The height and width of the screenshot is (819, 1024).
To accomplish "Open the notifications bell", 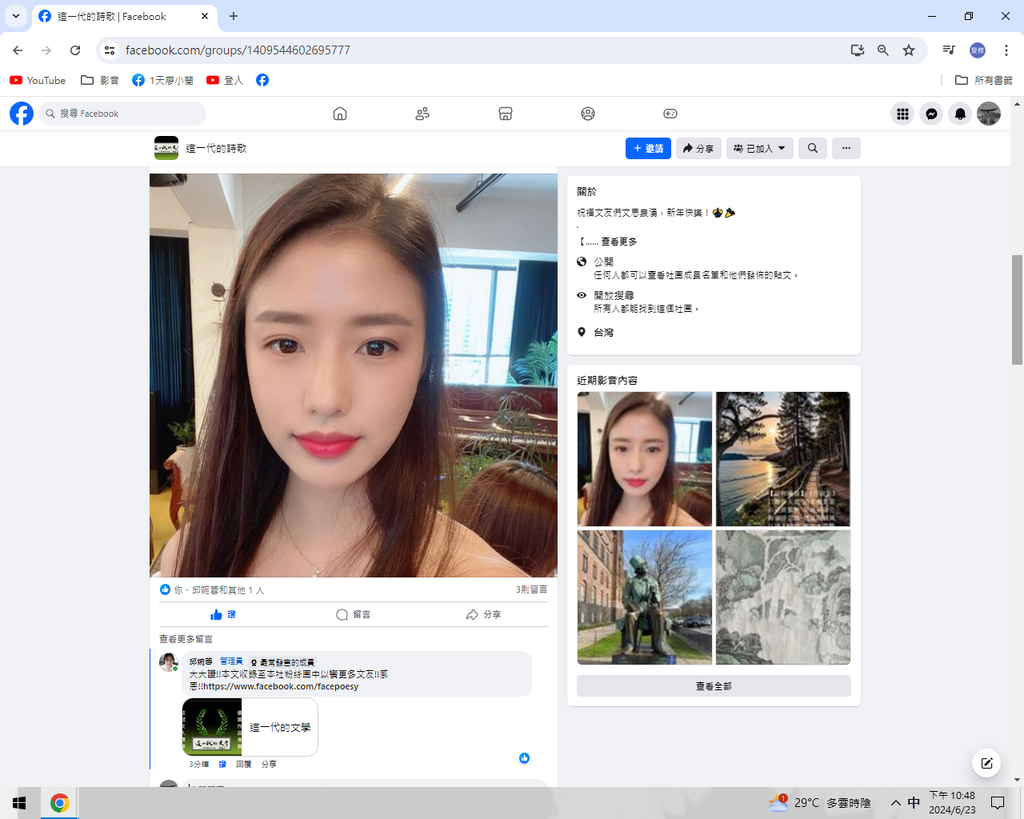I will pos(960,114).
